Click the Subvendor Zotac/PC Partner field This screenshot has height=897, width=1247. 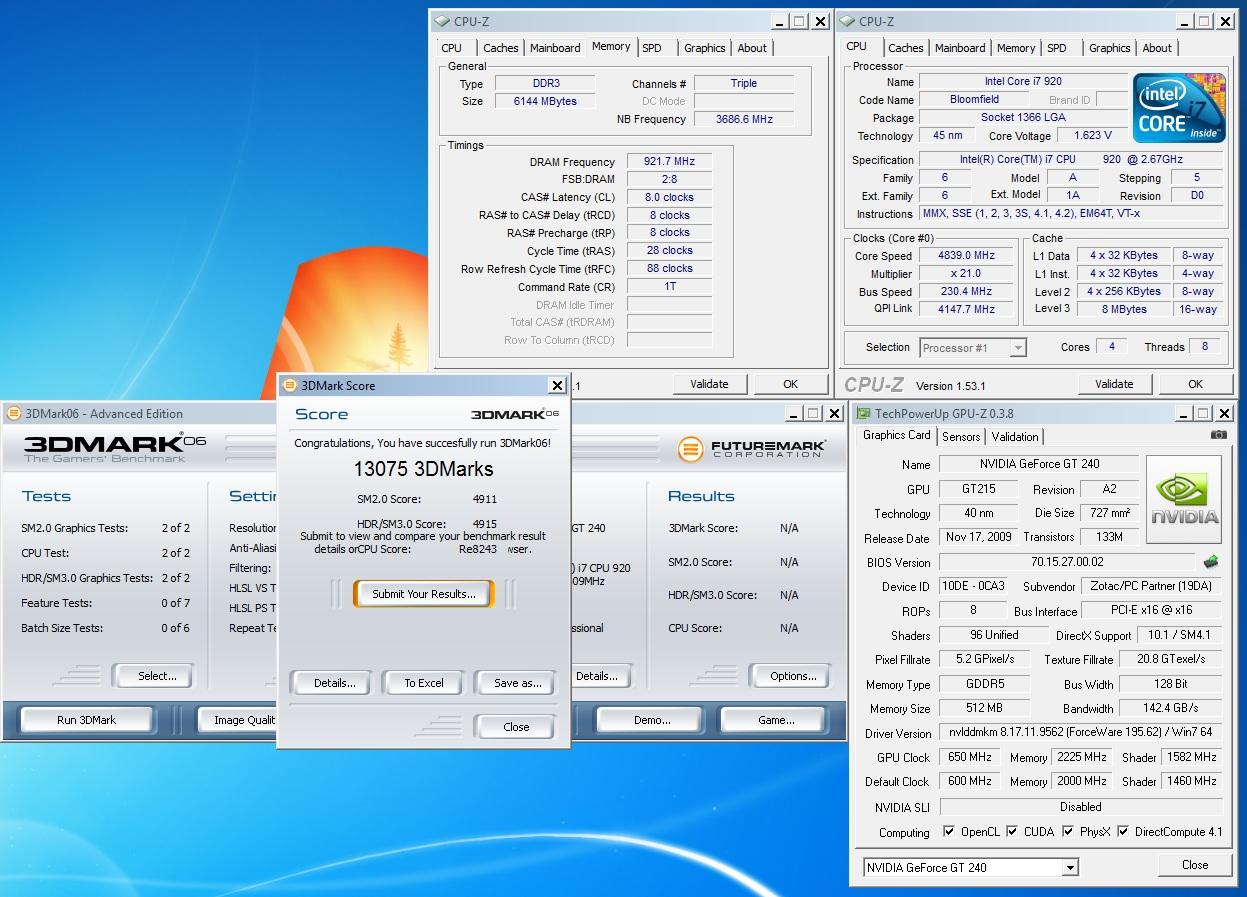[x=1151, y=586]
